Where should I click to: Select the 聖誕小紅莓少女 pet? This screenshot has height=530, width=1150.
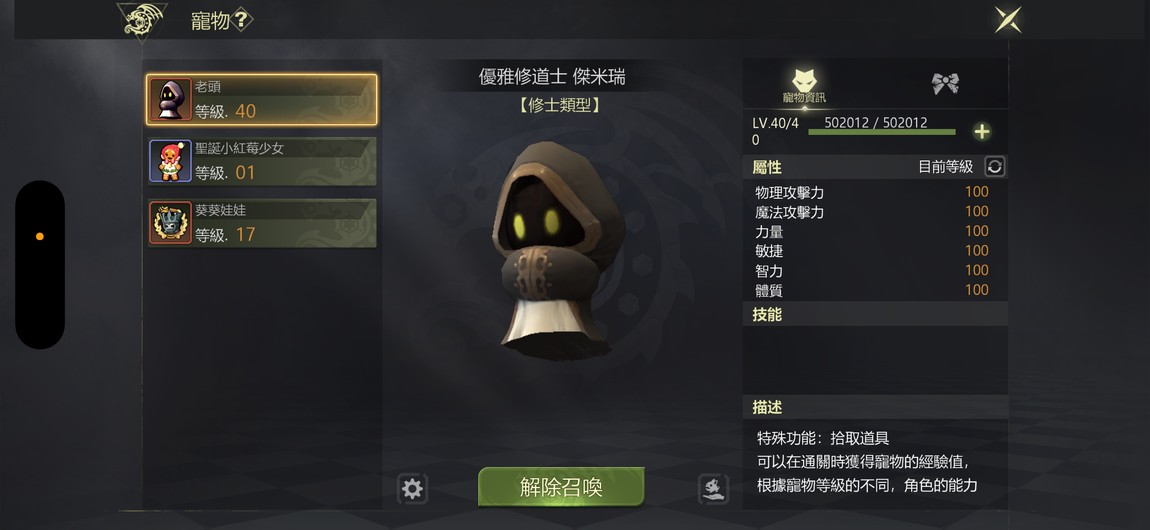pyautogui.click(x=262, y=161)
